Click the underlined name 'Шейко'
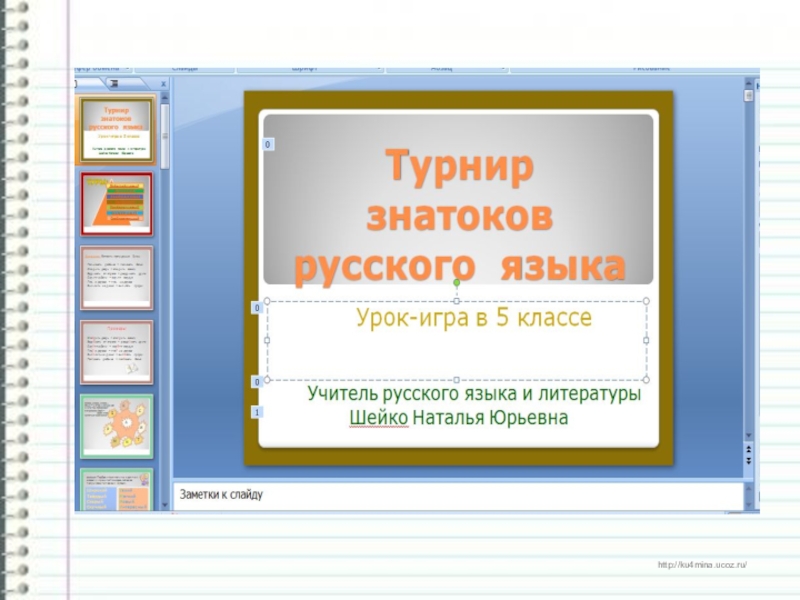 379,418
